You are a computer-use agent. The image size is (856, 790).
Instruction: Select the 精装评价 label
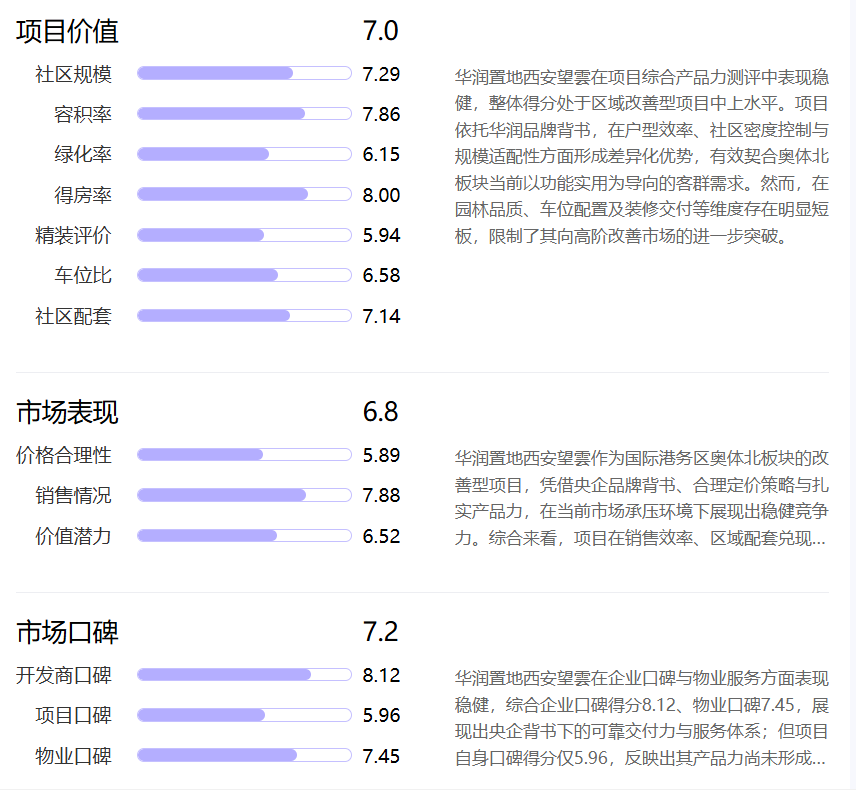[x=74, y=236]
